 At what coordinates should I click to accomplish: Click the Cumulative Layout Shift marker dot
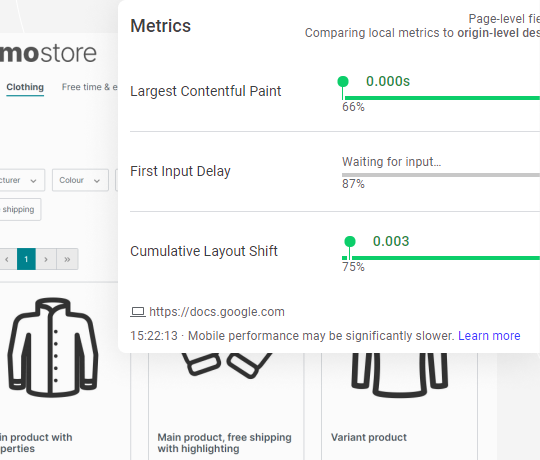point(350,241)
